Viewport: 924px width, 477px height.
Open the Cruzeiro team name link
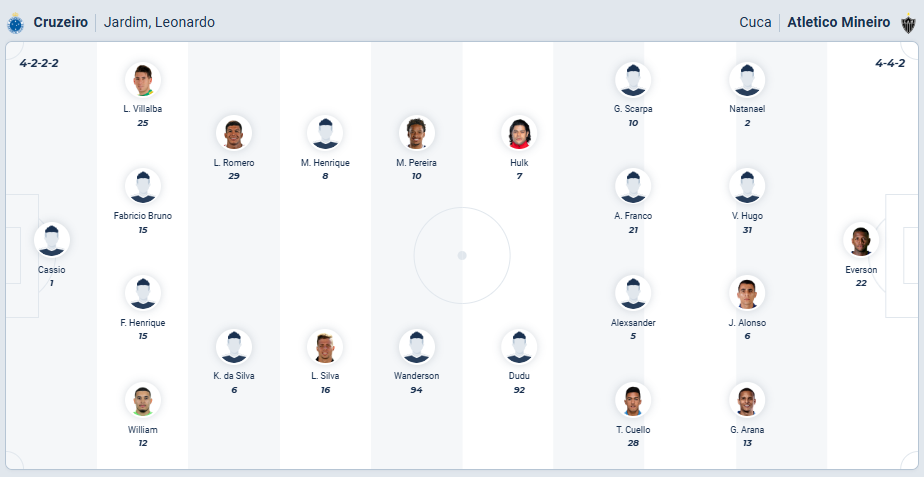(60, 22)
